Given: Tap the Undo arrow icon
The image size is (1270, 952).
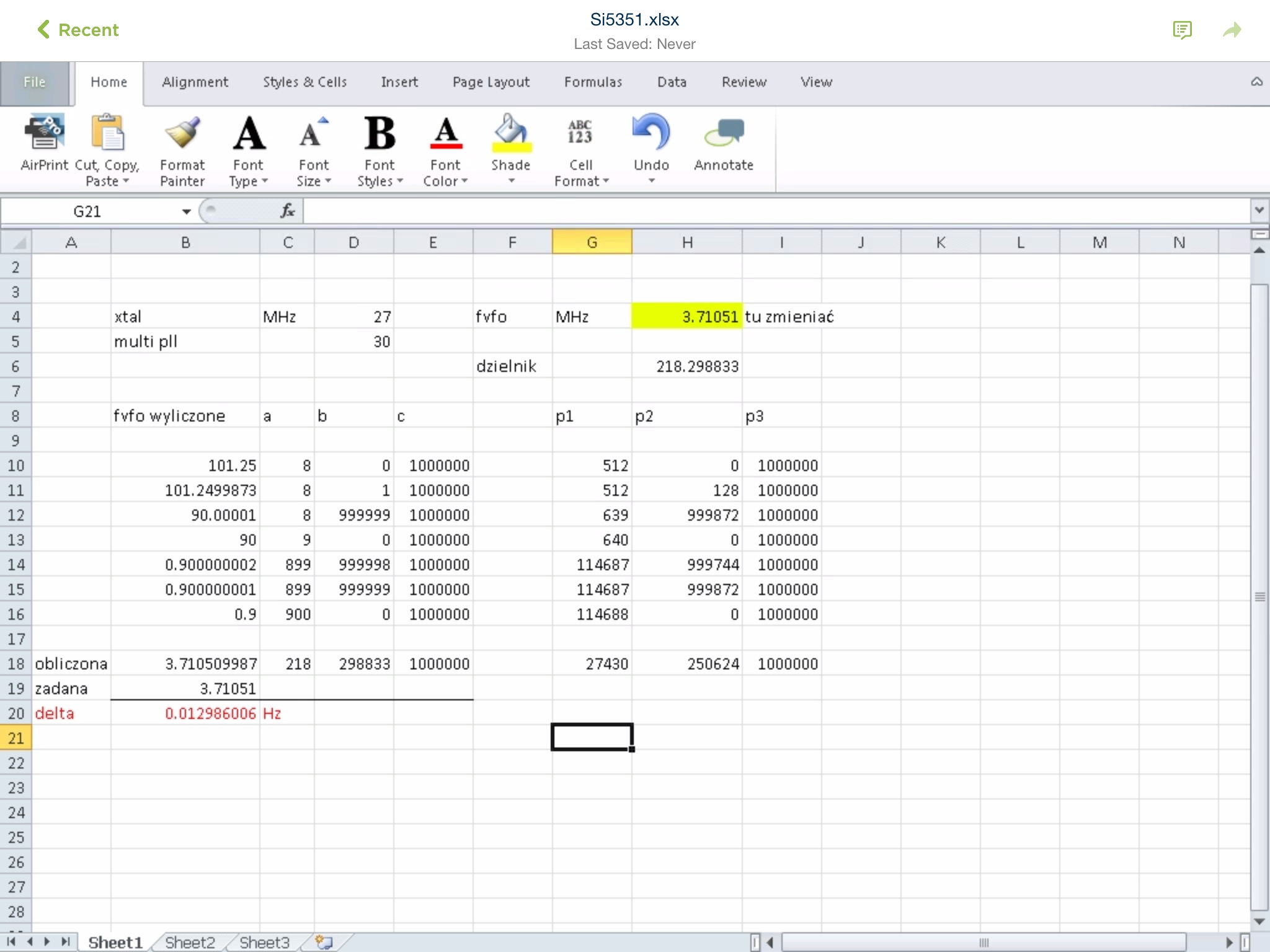Looking at the screenshot, I should tap(651, 133).
